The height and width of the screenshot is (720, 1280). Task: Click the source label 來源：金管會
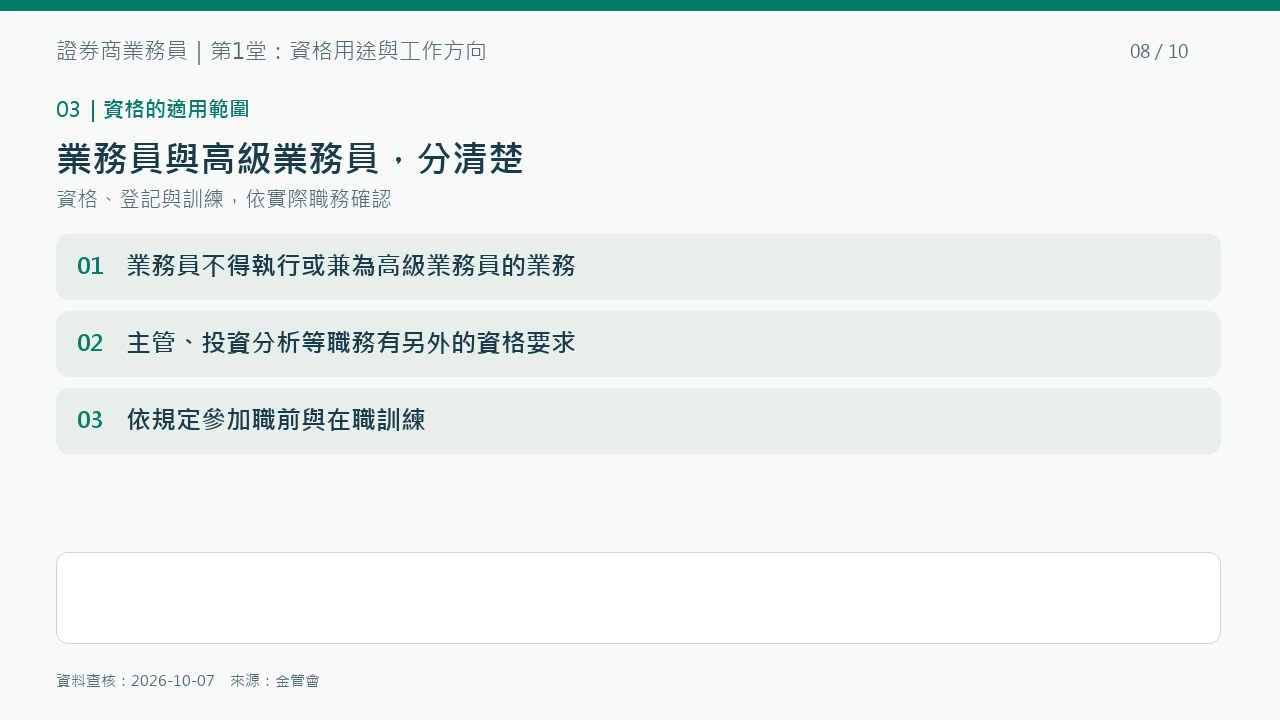[x=275, y=681]
